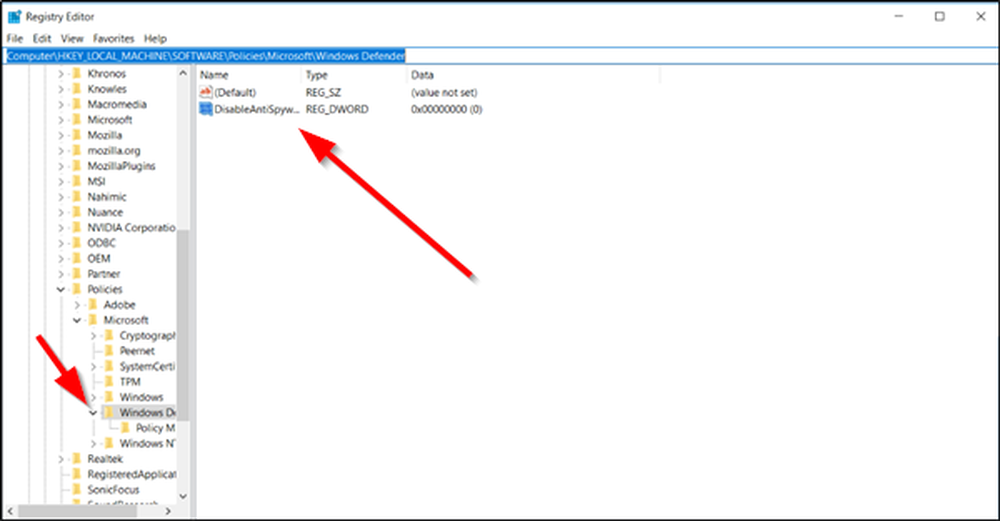This screenshot has width=1000, height=521.
Task: Open the Favorites menu
Action: click(113, 38)
